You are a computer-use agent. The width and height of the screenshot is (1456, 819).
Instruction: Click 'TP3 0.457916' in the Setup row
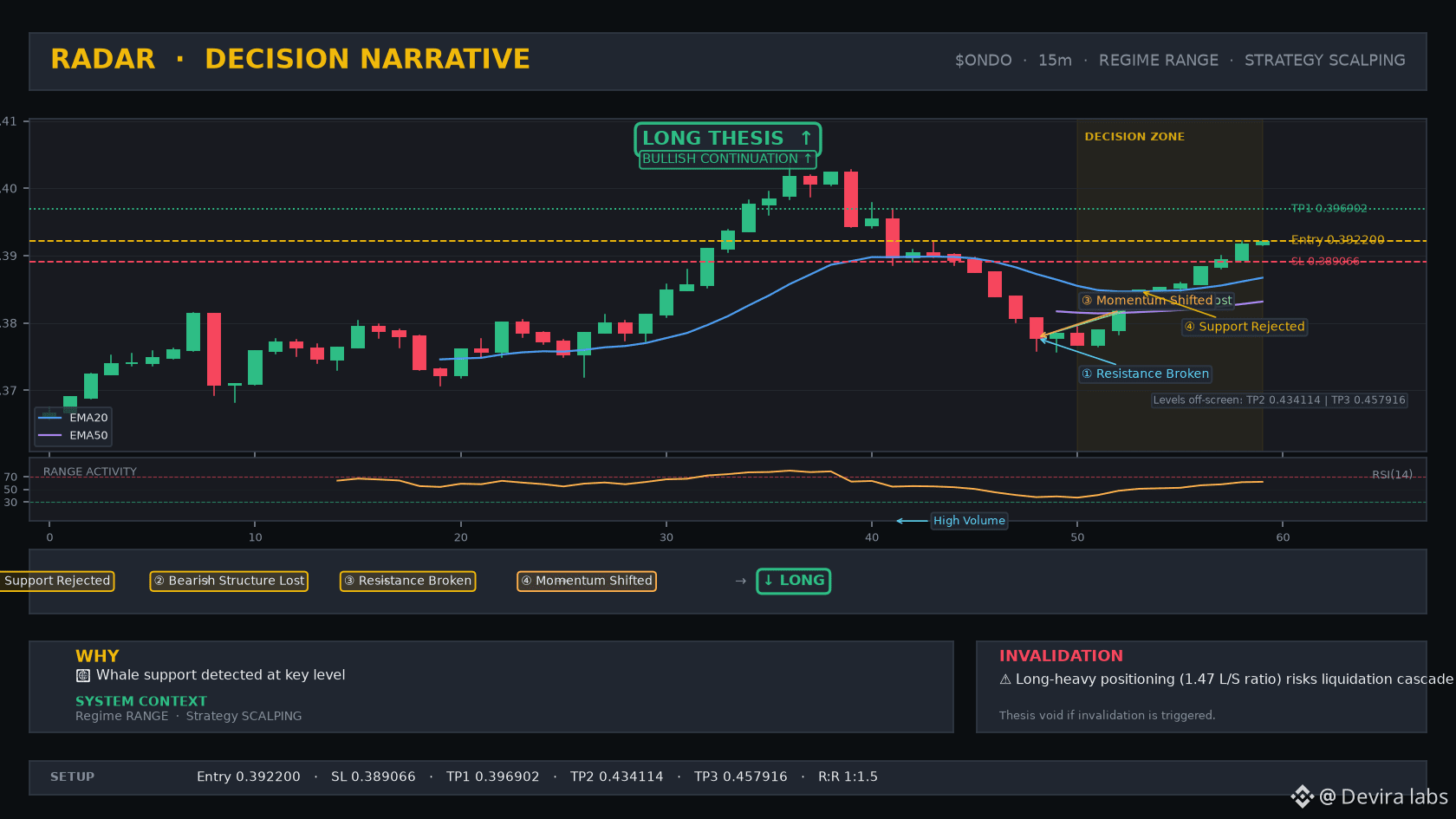pos(741,777)
